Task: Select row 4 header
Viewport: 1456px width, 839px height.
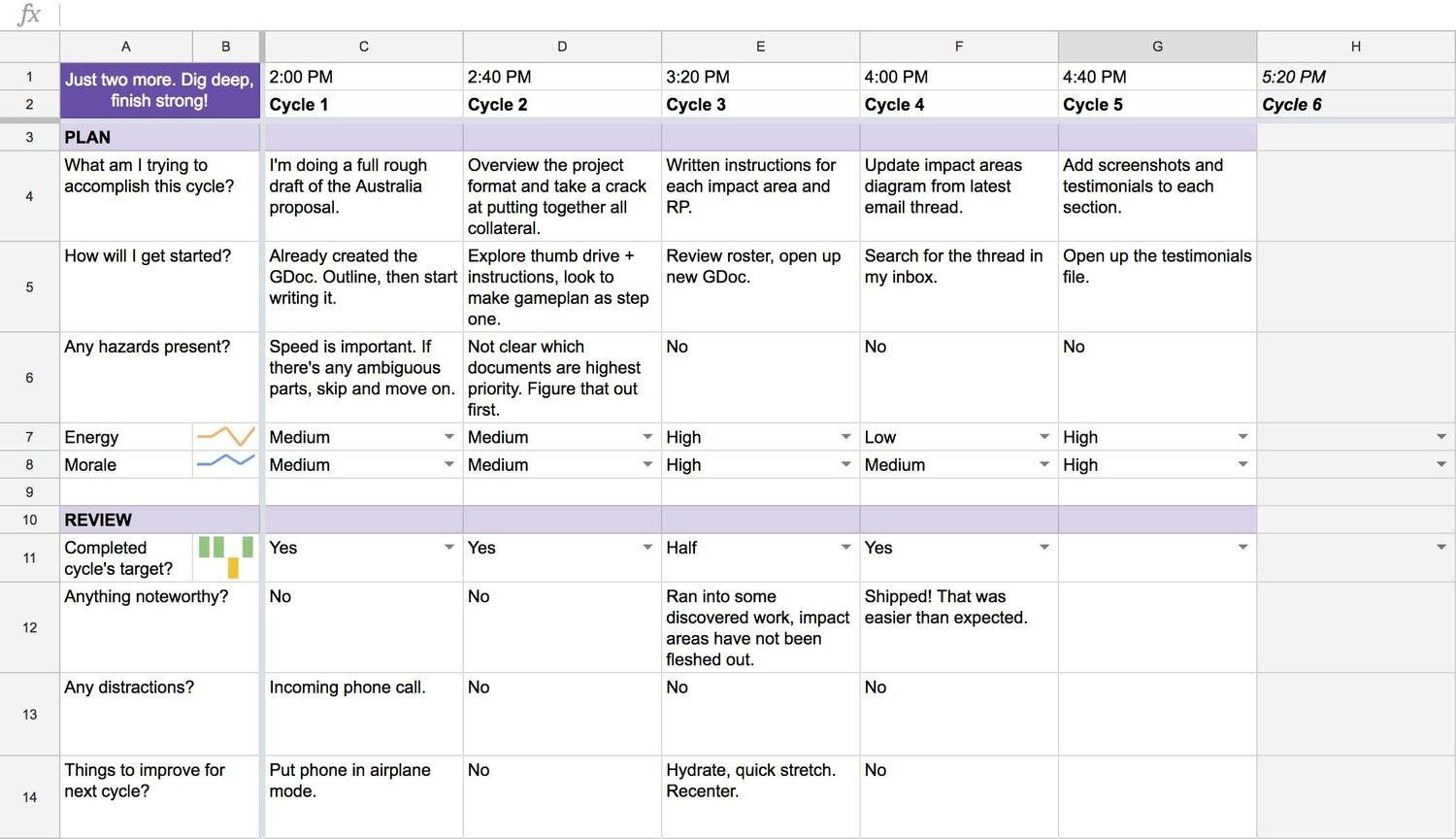Action: pos(29,196)
